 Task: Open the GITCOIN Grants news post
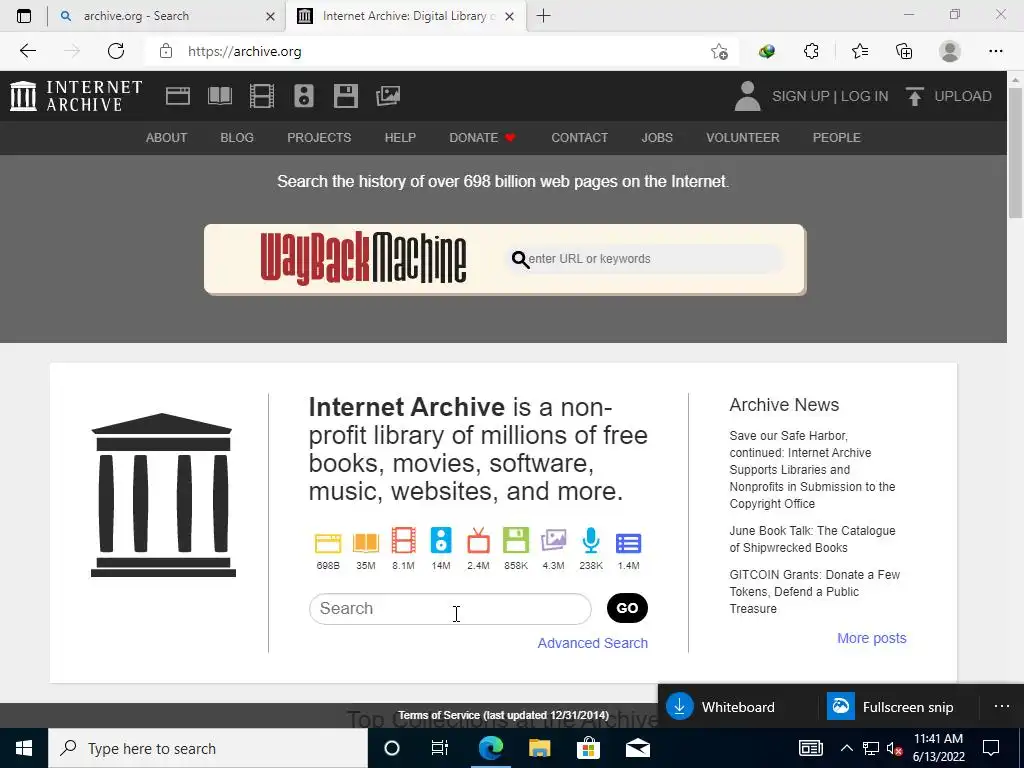(x=814, y=591)
